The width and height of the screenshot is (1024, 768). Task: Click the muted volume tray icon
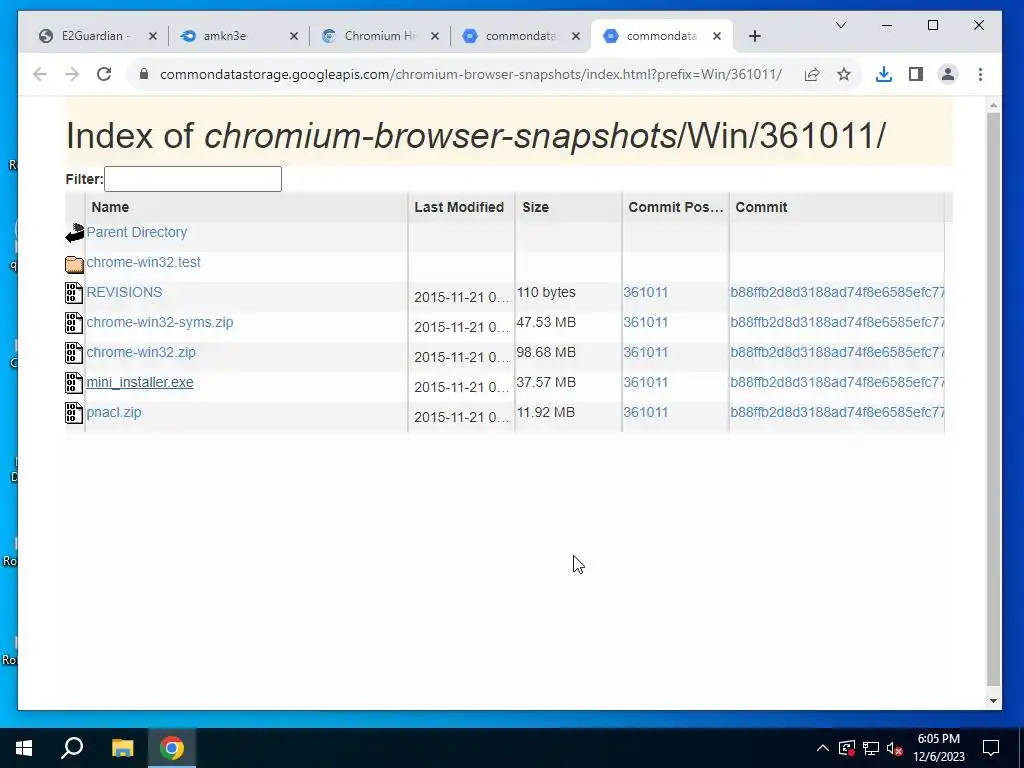point(895,748)
